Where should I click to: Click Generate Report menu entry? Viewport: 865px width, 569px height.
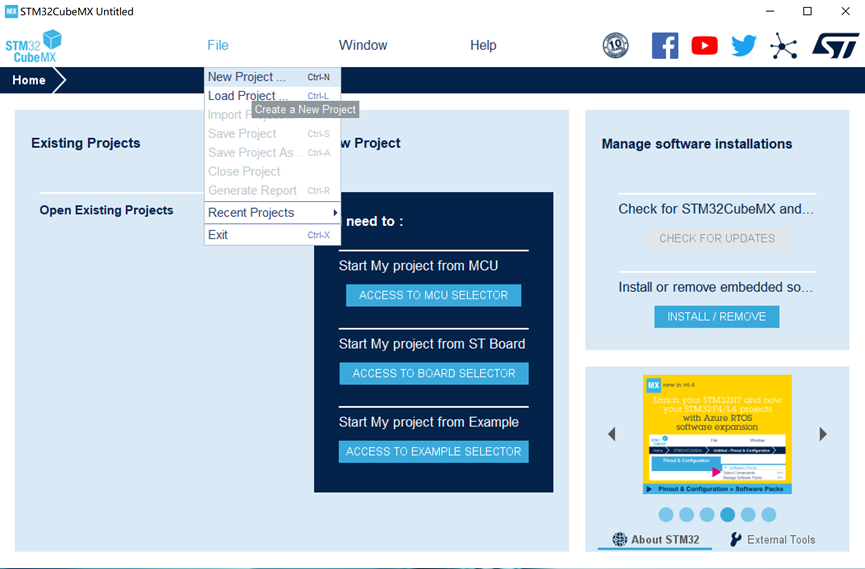273,190
